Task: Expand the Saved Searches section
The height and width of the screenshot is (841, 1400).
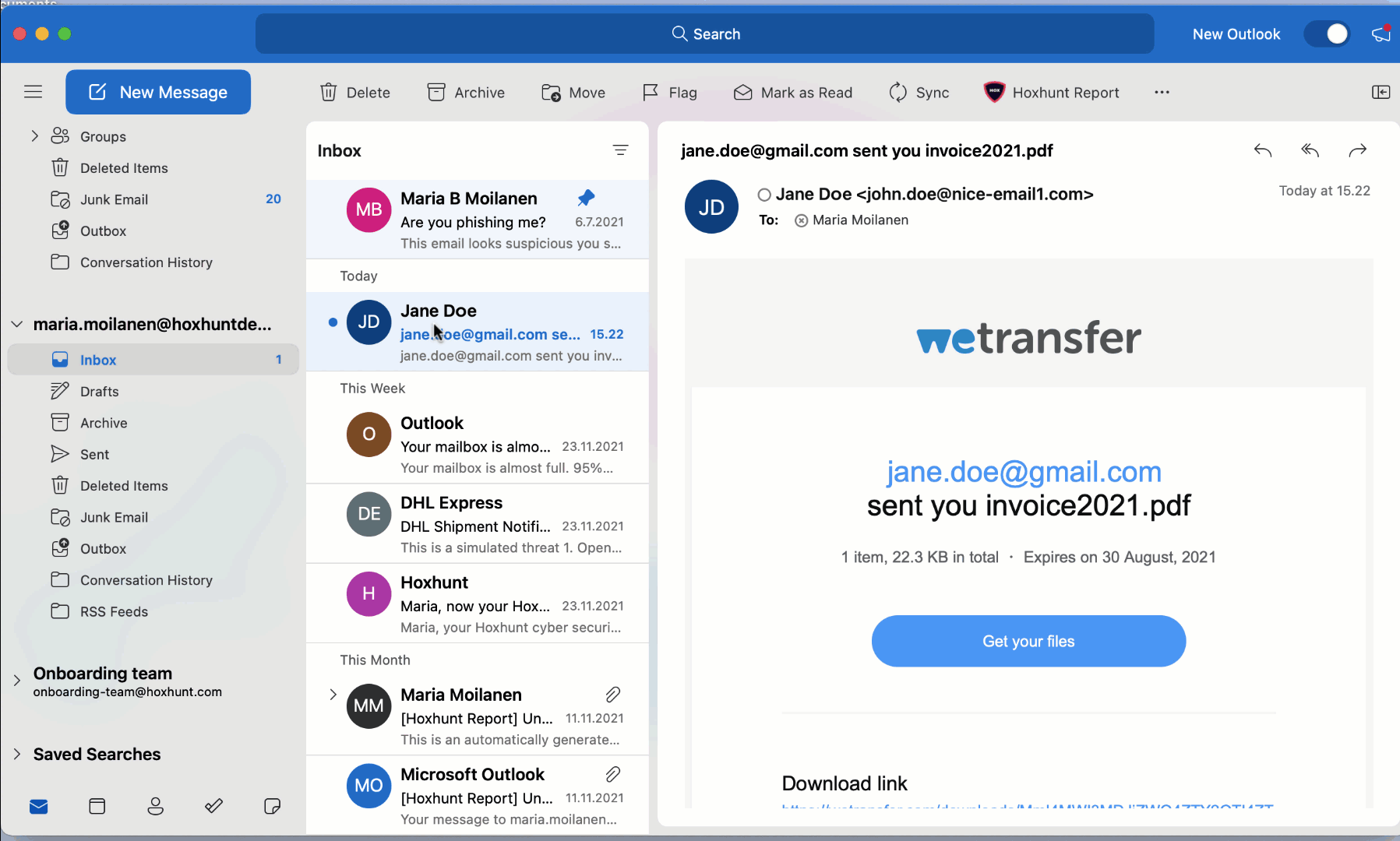Action: pyautogui.click(x=17, y=754)
